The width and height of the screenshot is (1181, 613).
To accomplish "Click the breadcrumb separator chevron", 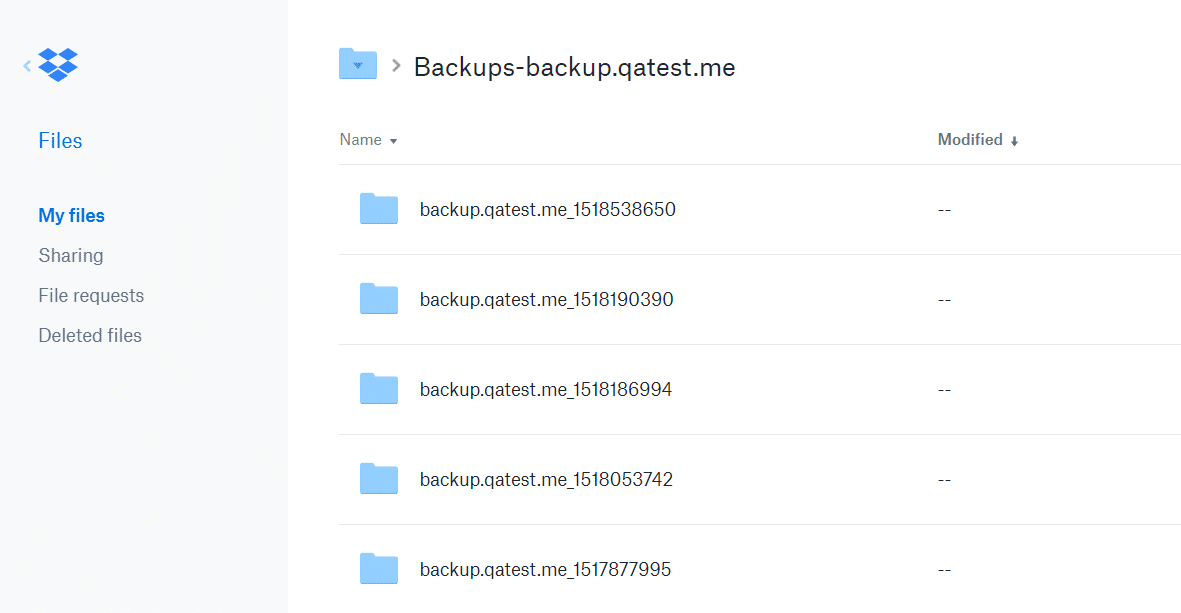I will click(x=396, y=66).
